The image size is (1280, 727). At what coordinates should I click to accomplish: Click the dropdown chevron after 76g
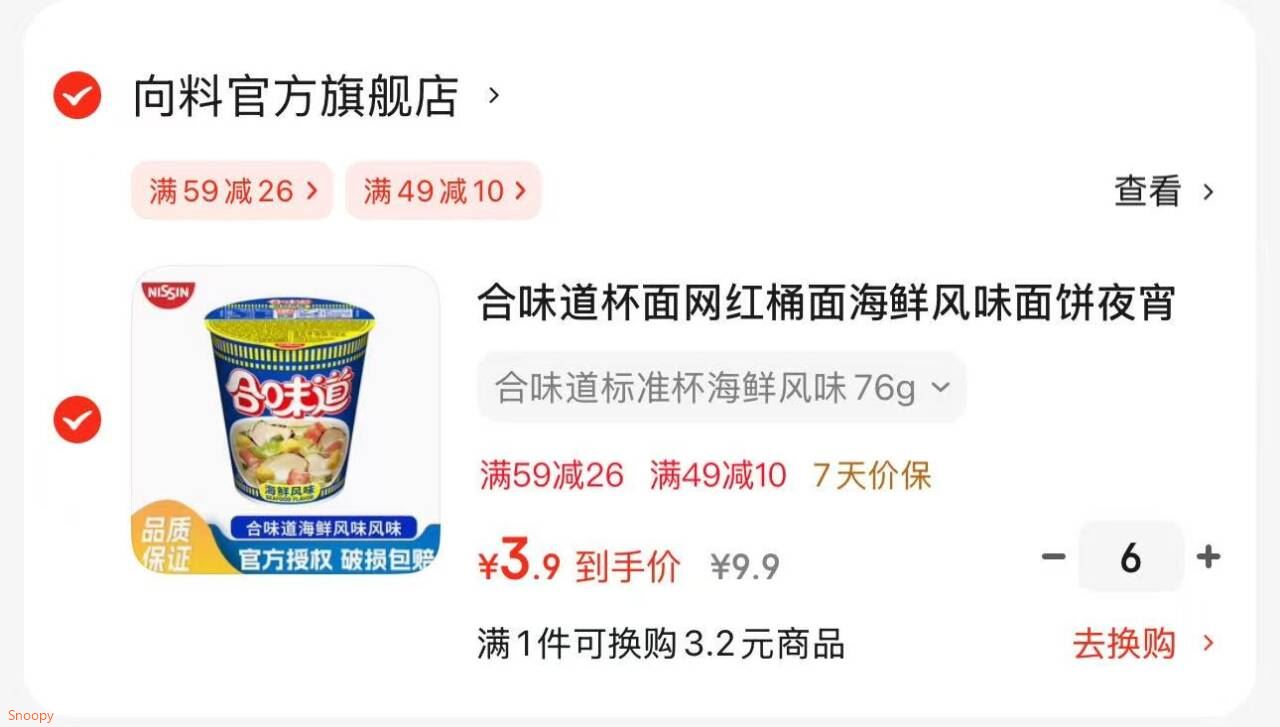(x=940, y=387)
